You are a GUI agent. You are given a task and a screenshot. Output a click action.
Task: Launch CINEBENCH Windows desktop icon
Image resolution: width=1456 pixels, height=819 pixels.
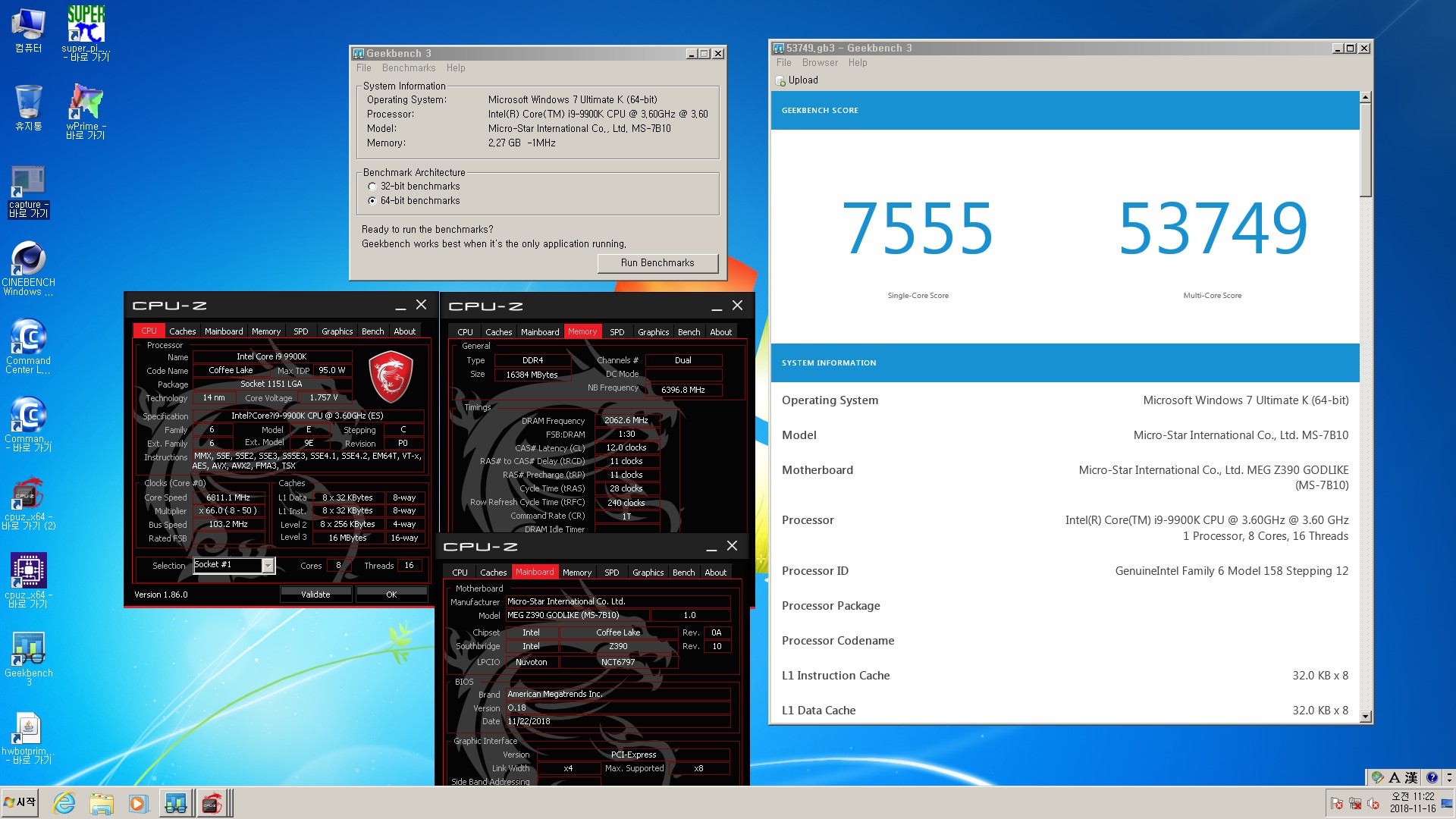(28, 269)
